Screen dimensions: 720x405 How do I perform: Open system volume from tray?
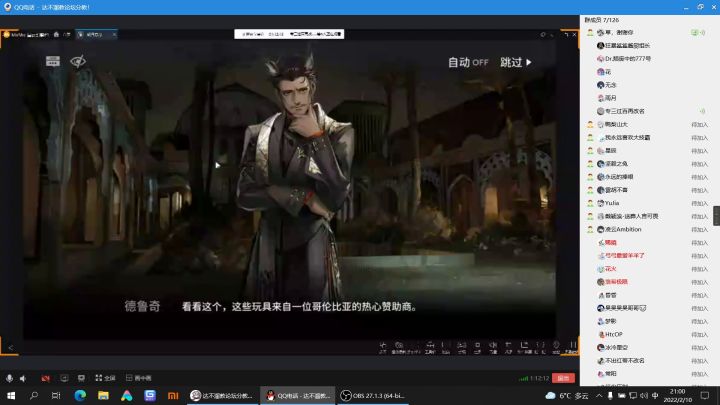644,395
